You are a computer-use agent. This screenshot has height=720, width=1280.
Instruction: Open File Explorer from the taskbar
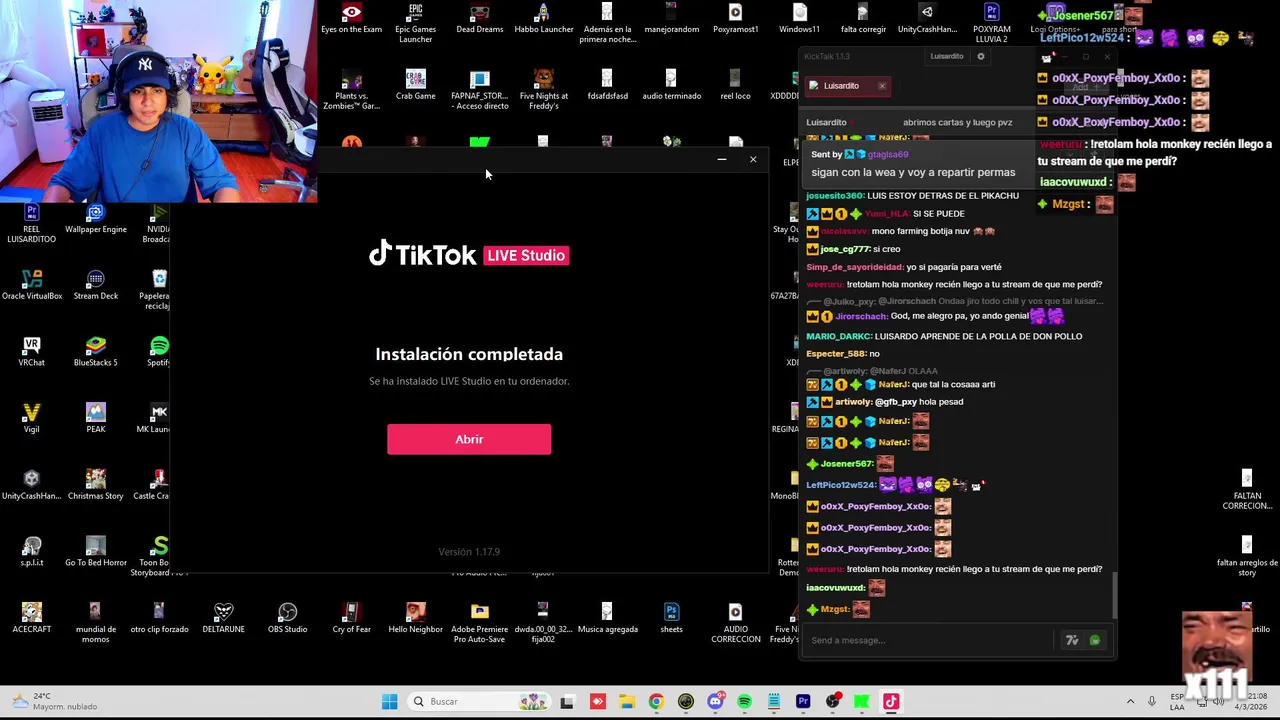626,702
